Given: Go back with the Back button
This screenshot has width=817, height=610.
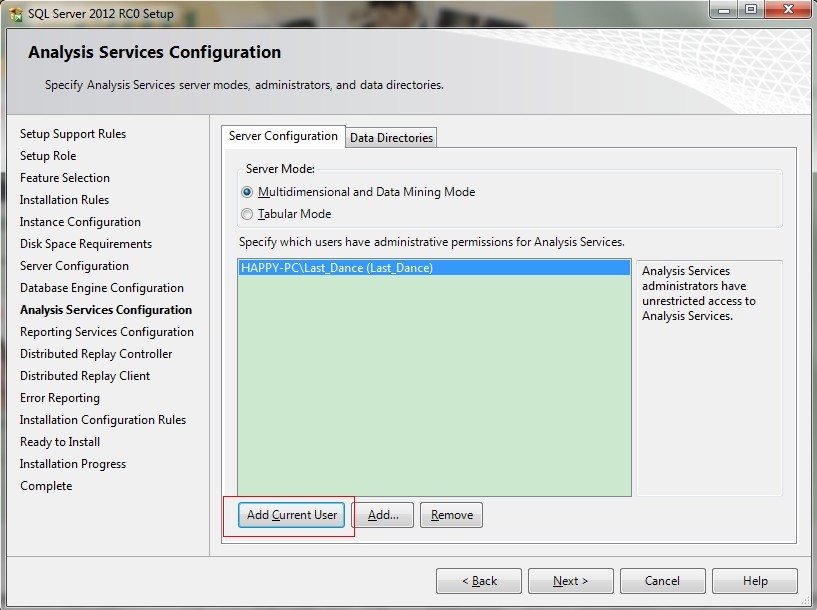Looking at the screenshot, I should [479, 581].
